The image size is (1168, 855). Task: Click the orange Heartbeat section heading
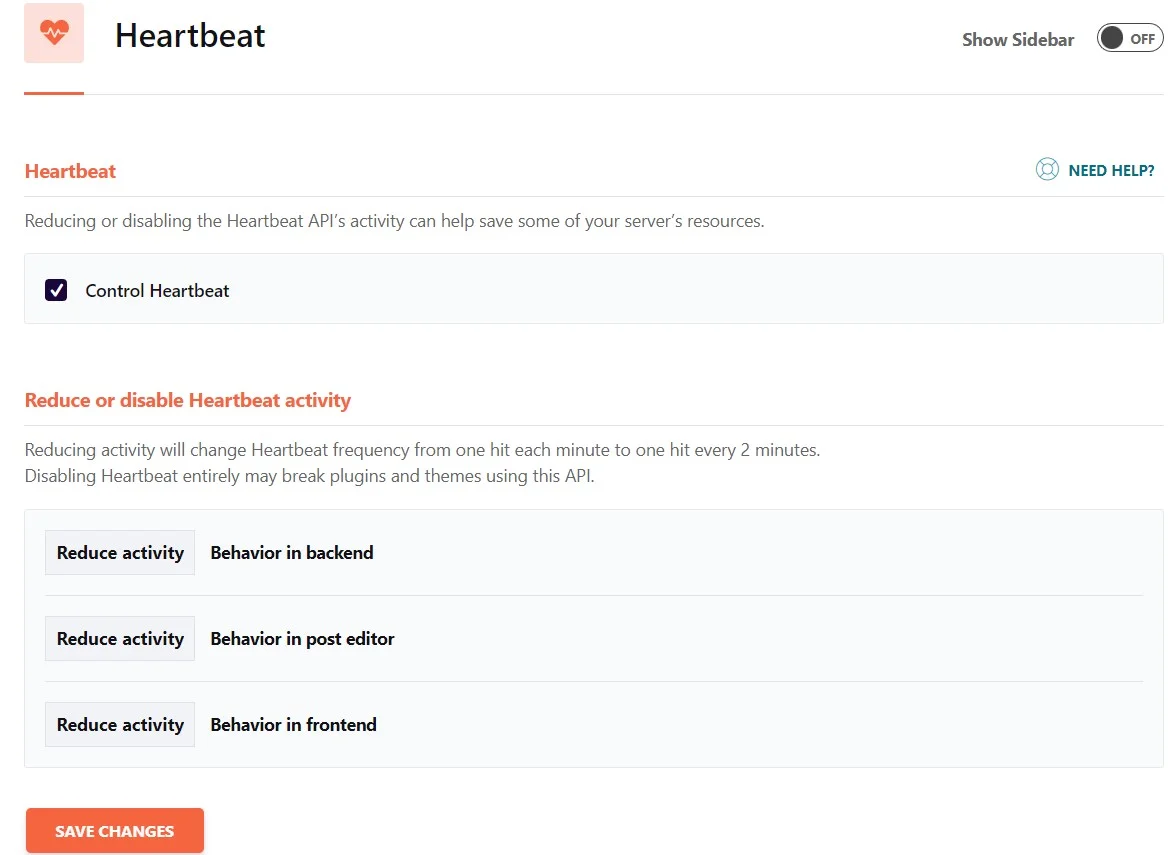pyautogui.click(x=70, y=171)
